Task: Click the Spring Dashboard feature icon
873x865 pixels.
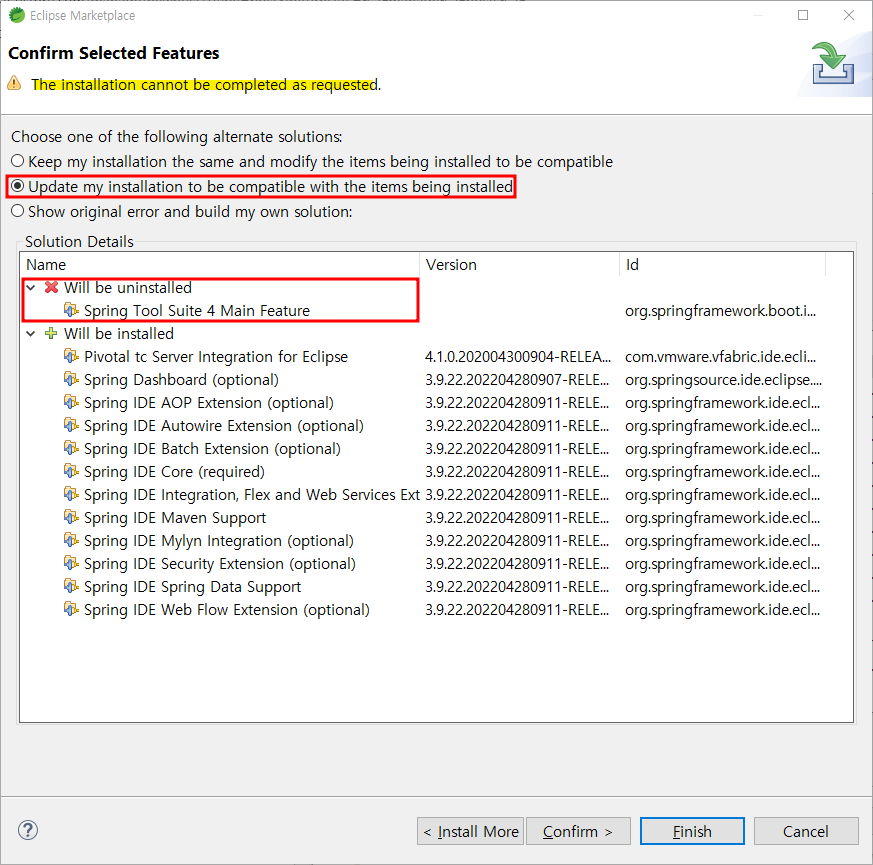Action: 71,379
